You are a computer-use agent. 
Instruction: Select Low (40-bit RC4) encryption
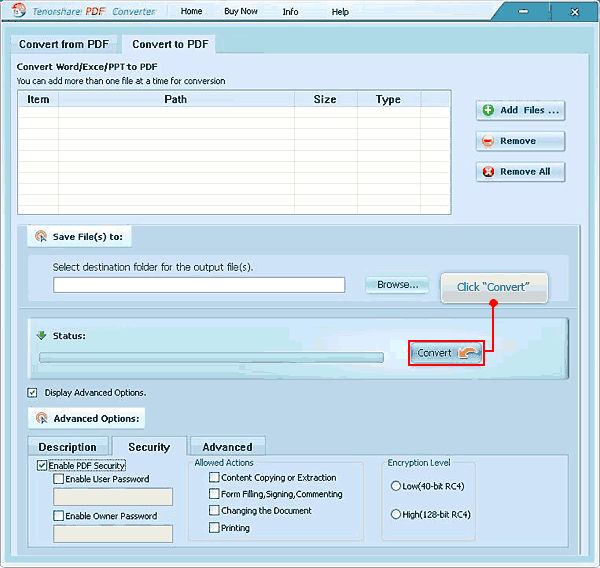396,486
